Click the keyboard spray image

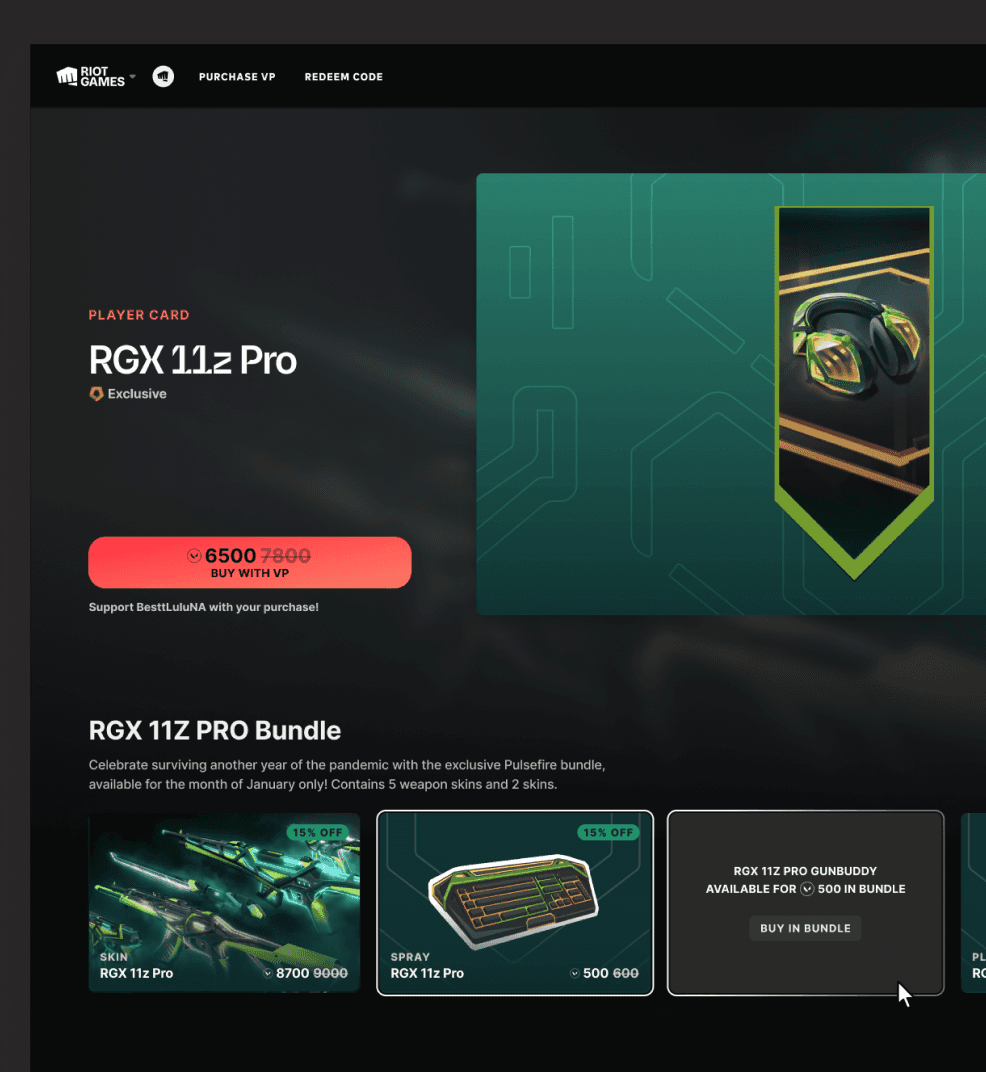(513, 901)
